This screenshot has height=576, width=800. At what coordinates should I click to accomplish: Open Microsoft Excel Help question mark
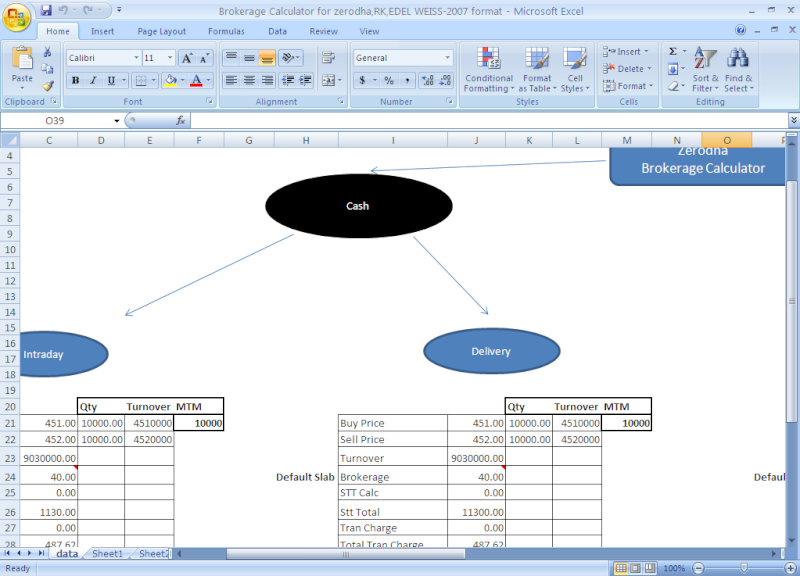tap(740, 30)
